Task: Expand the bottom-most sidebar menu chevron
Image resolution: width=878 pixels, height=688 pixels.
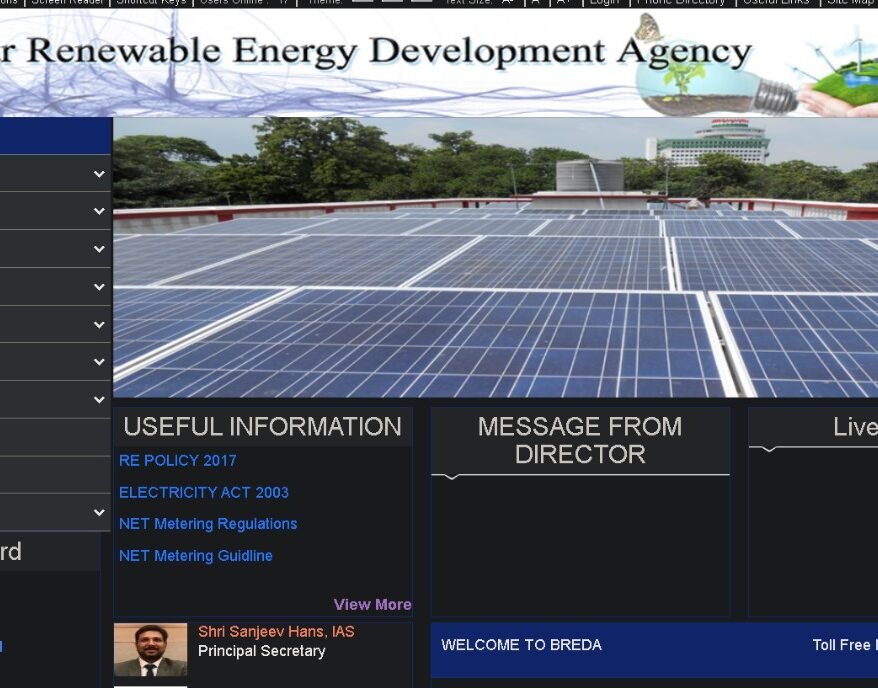Action: pos(99,513)
